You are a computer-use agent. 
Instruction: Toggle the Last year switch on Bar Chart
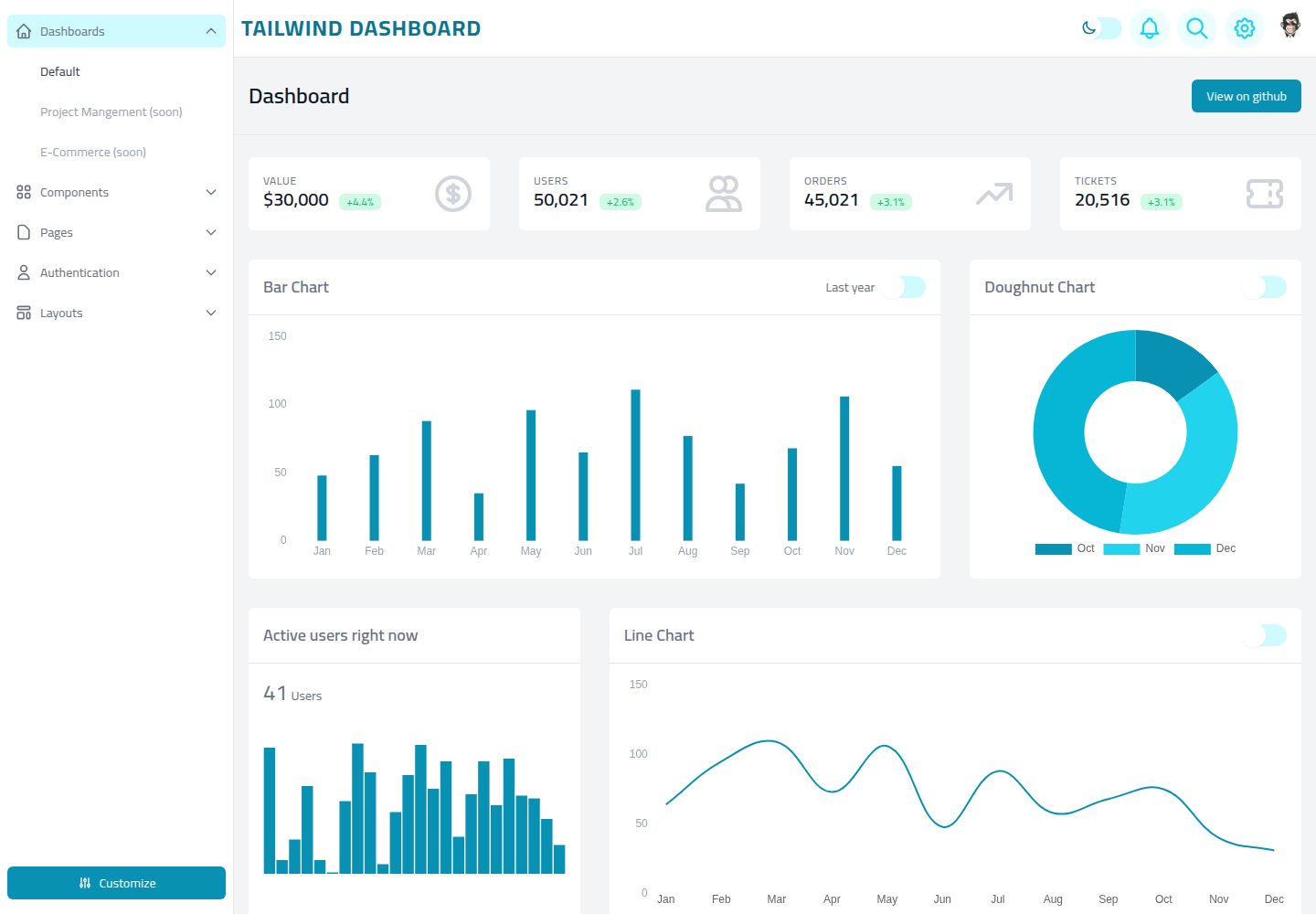(x=904, y=287)
